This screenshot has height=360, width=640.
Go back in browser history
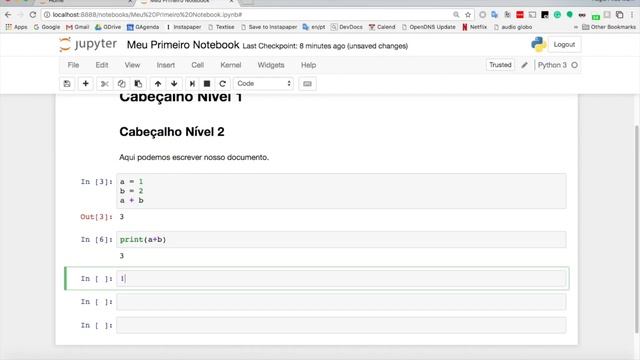[8, 15]
